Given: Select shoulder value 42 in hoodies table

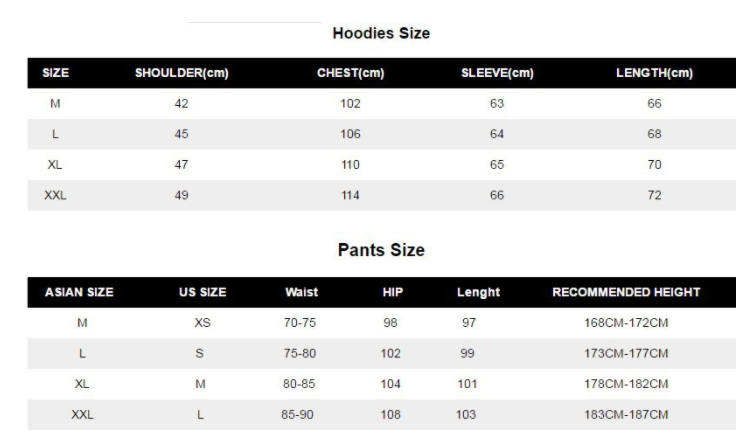Looking at the screenshot, I should 181,103.
